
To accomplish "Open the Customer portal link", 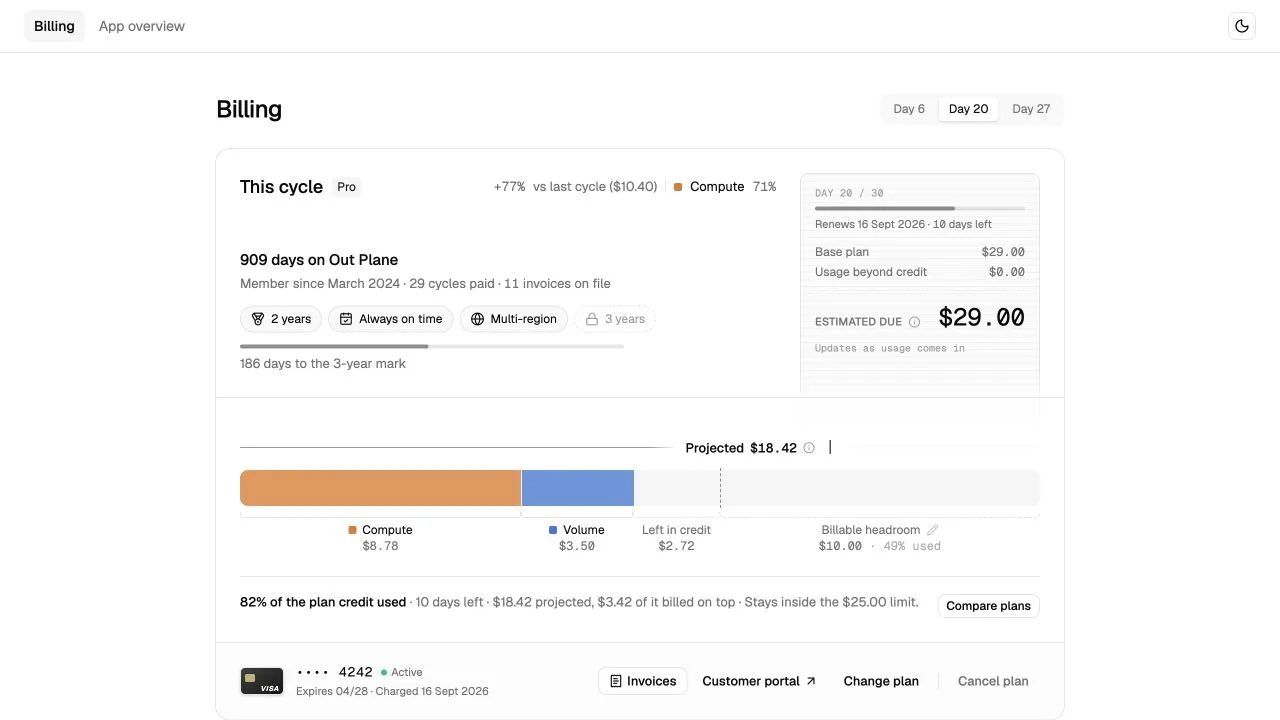I will click(759, 681).
